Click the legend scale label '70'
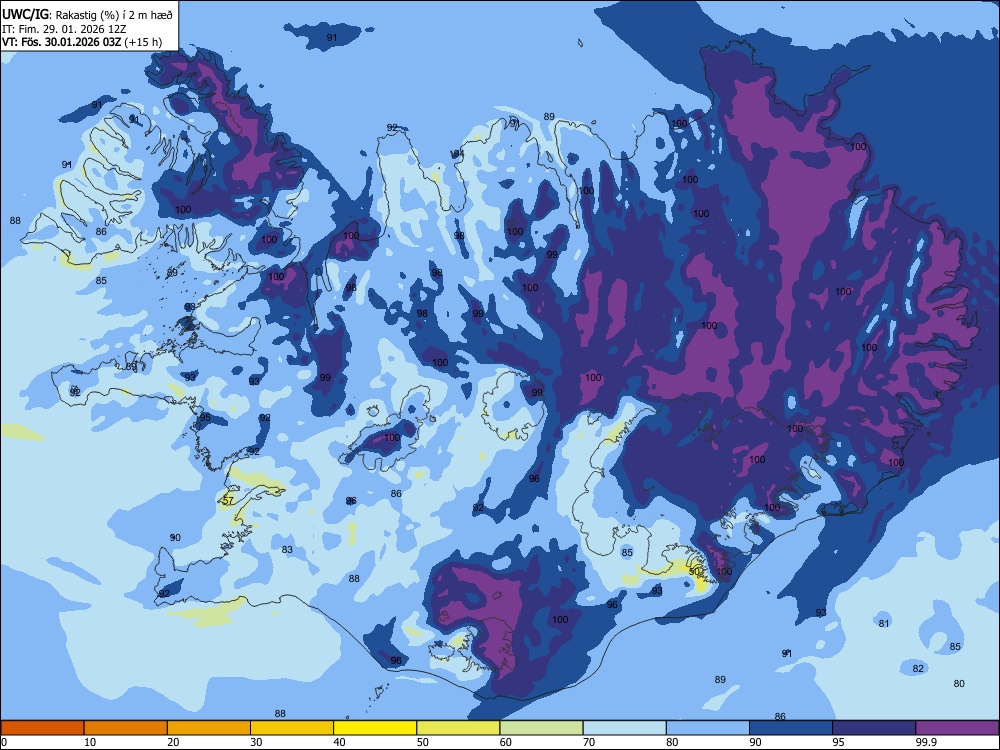1000x750 pixels. (589, 742)
